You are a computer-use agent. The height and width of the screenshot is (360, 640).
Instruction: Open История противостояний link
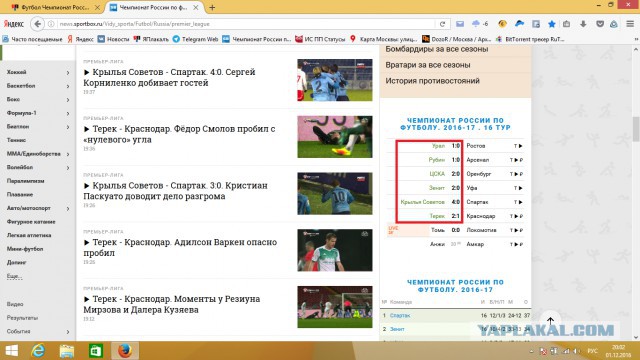click(432, 81)
